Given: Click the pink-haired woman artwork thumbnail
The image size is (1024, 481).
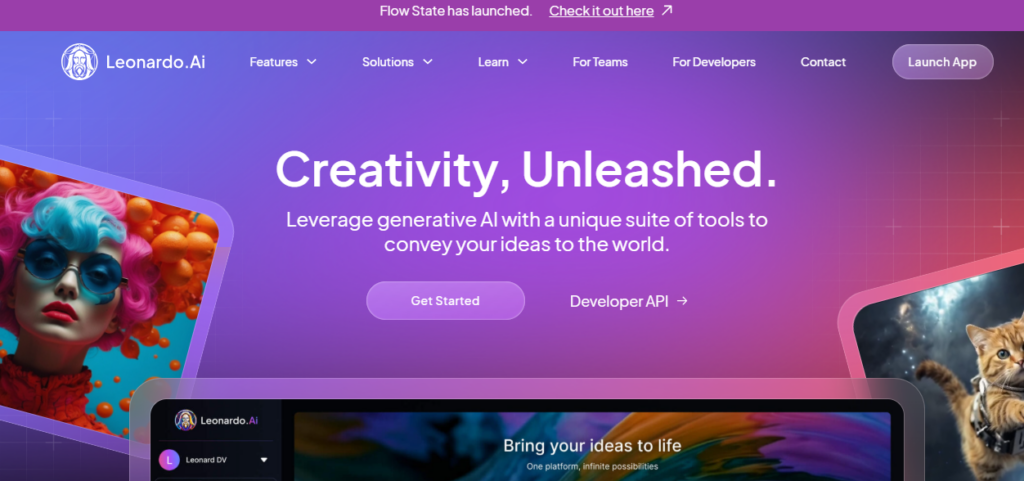Looking at the screenshot, I should point(108,299).
